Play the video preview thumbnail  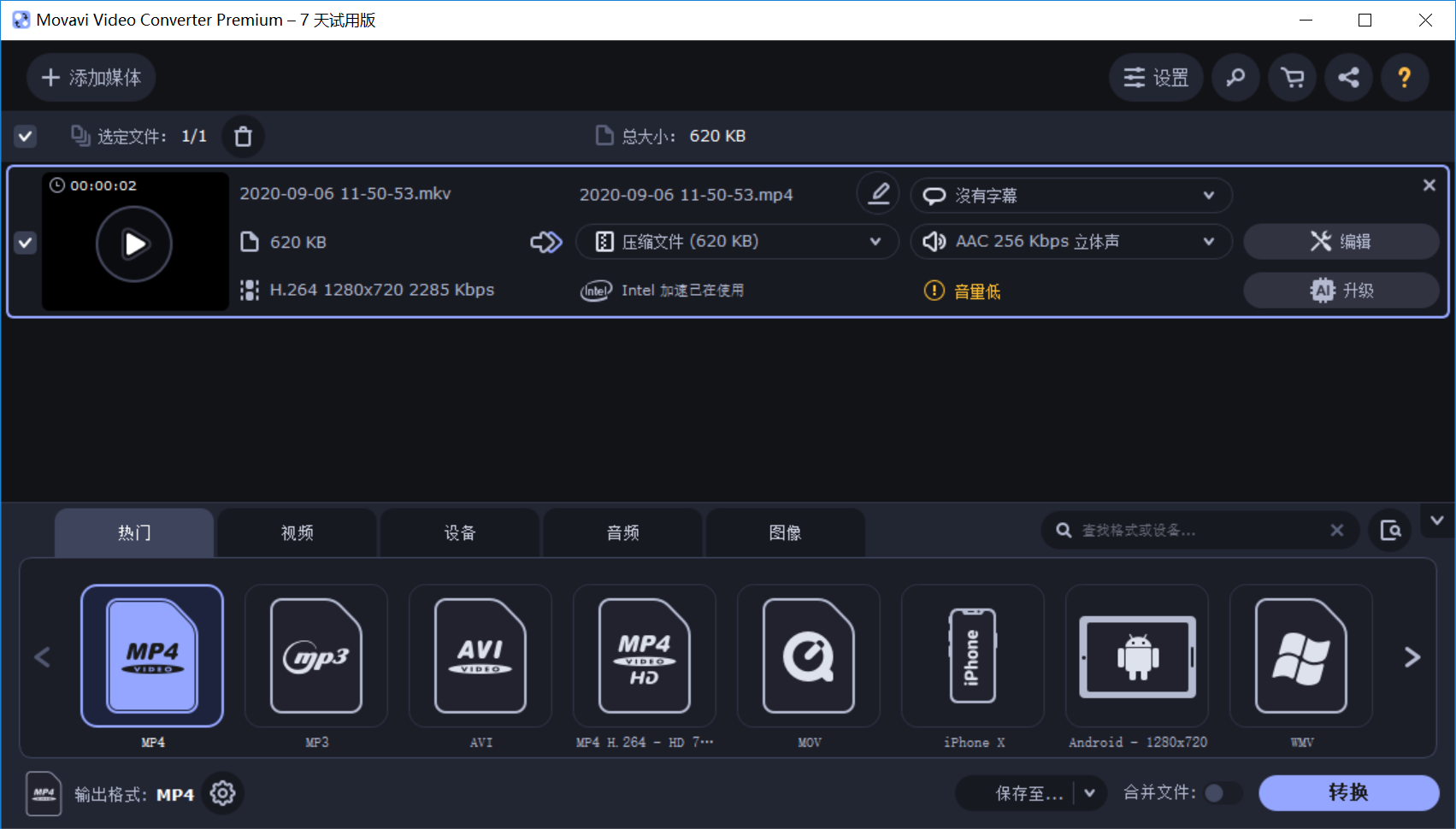pos(134,244)
